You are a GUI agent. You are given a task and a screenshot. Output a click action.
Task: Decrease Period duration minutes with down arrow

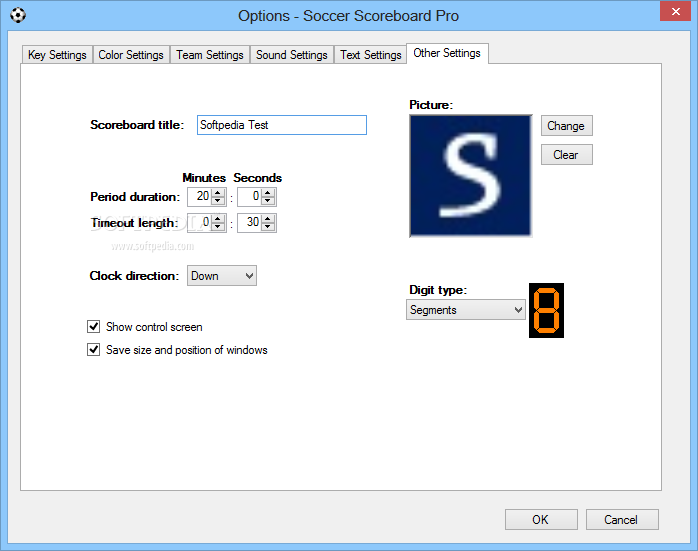tap(218, 201)
